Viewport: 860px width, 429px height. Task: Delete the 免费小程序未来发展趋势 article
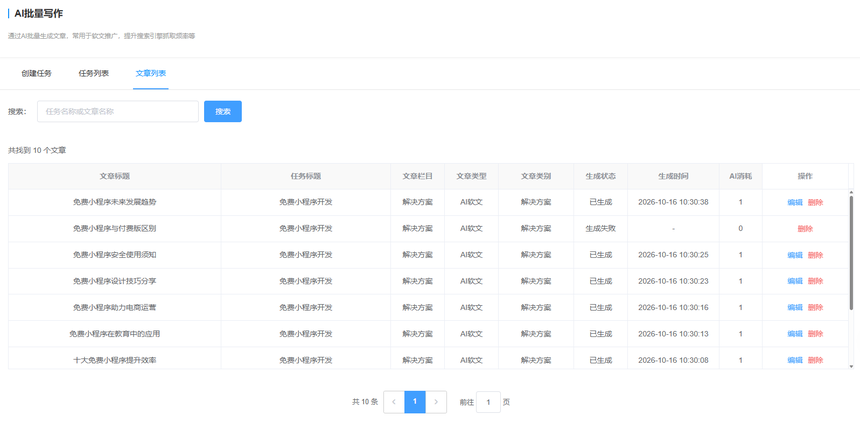(816, 202)
